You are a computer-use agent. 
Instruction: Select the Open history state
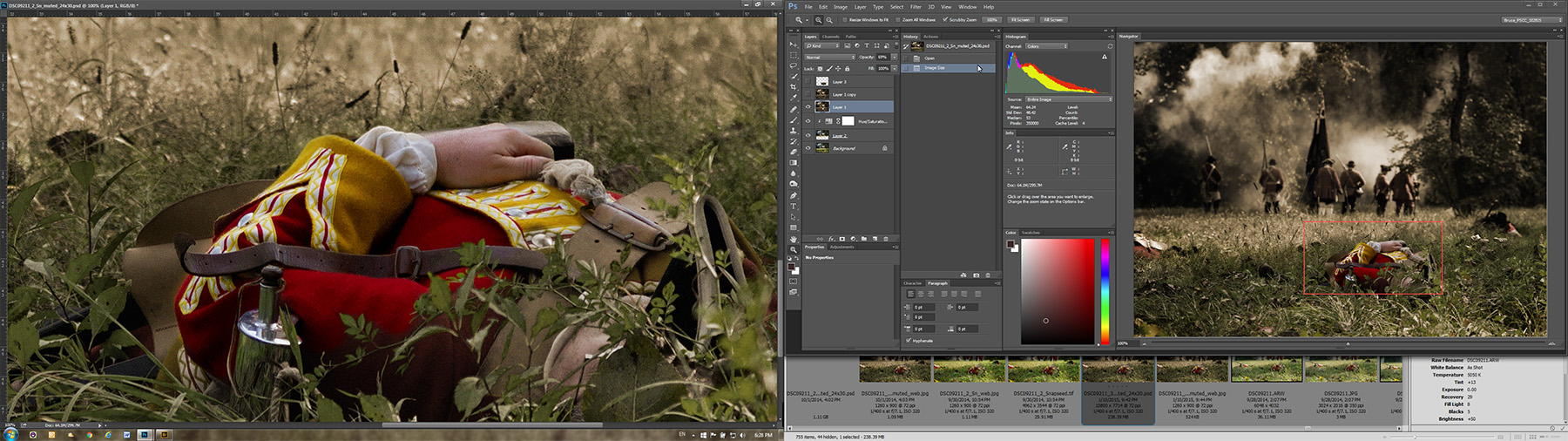(948, 58)
